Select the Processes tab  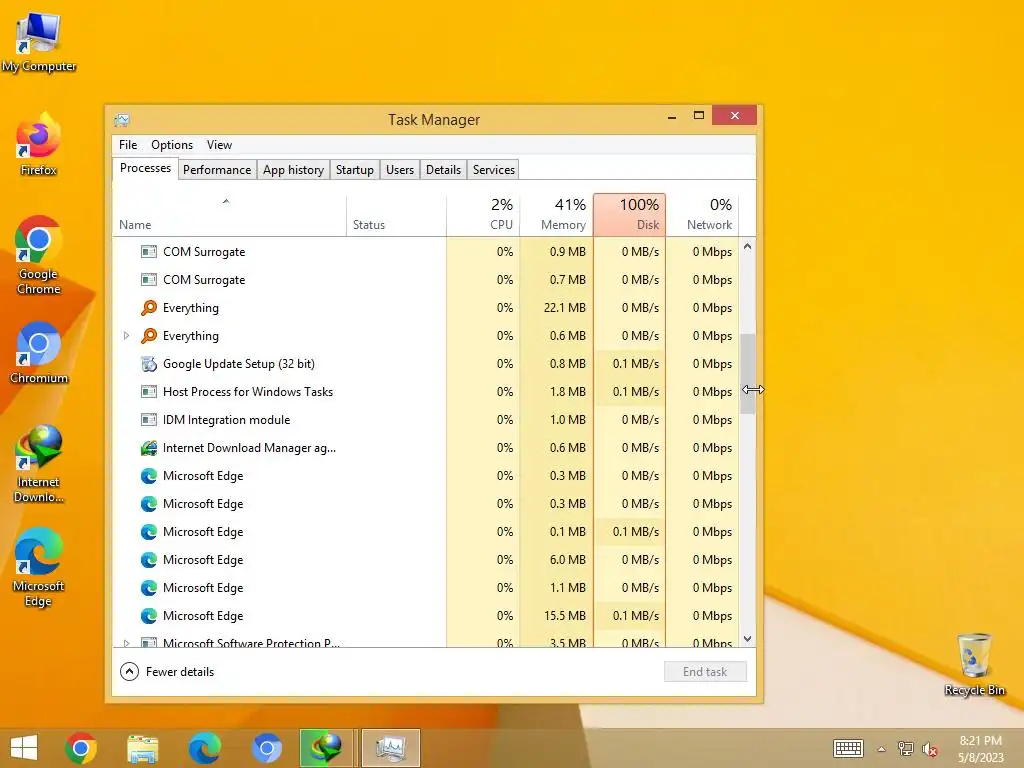[145, 168]
